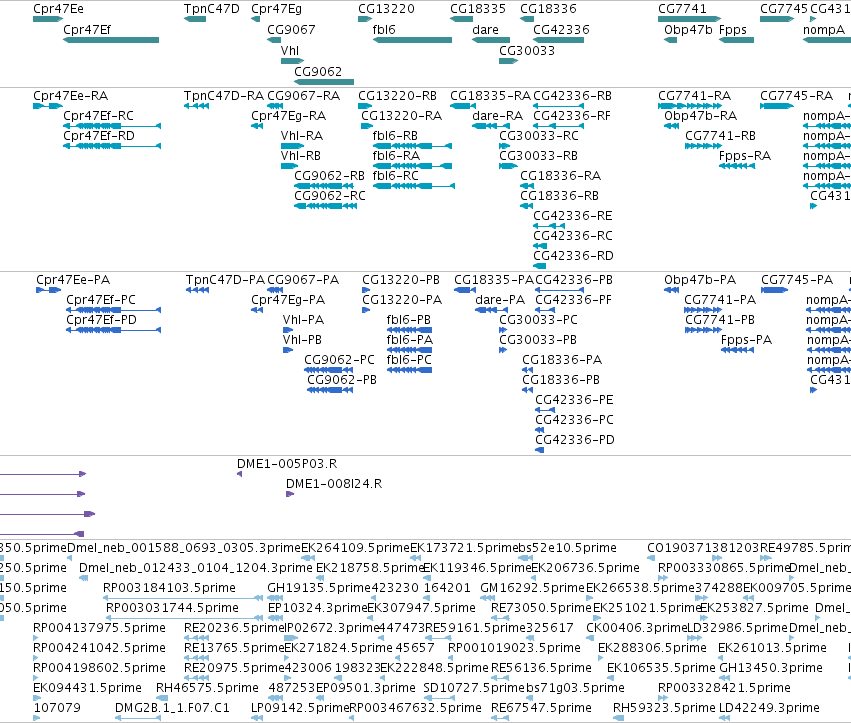
Task: Click the DME1-008I24.R feature
Action: coord(334,484)
